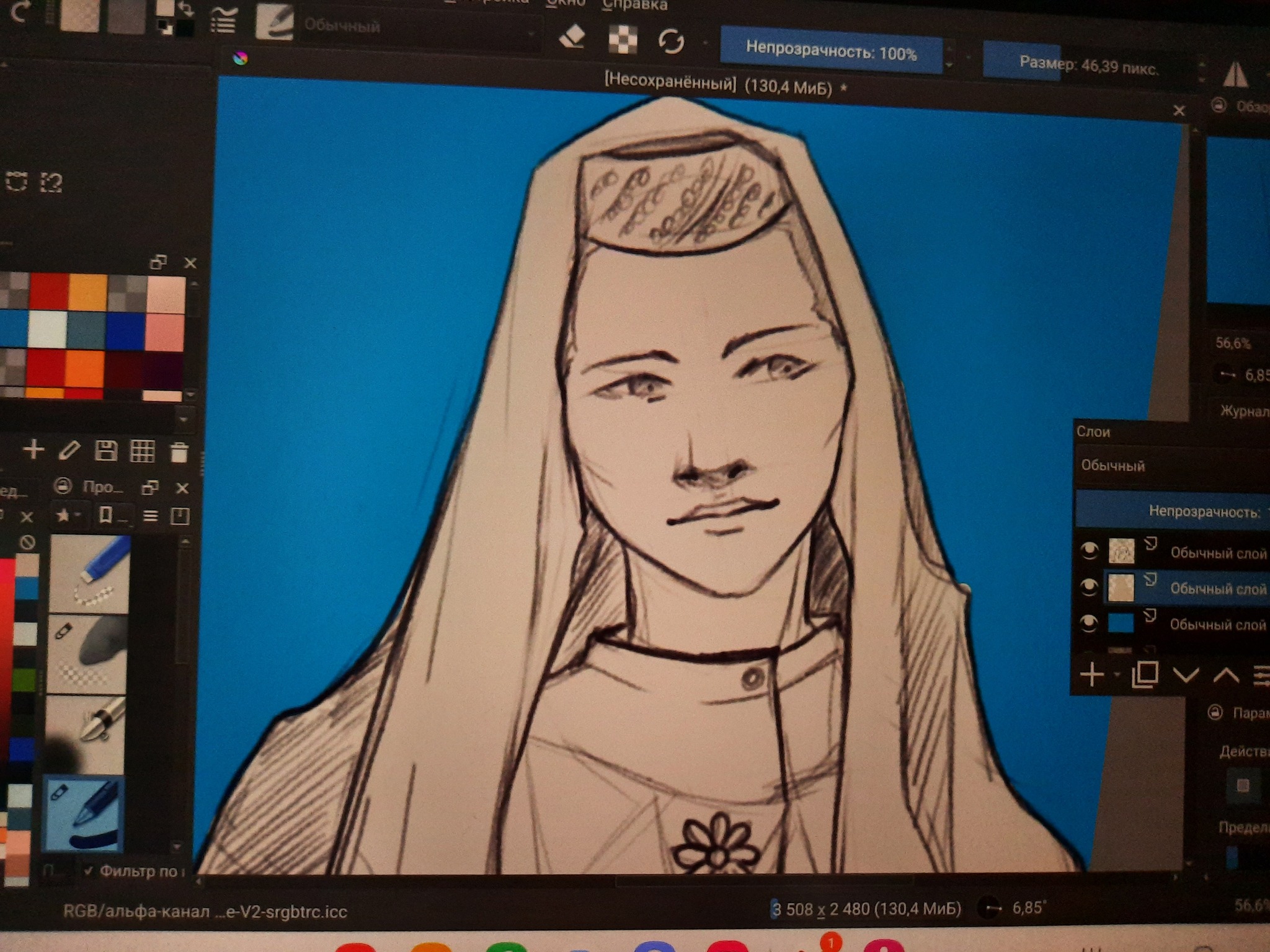The width and height of the screenshot is (1270, 952).
Task: Click the reload original preset icon
Action: pos(671,42)
